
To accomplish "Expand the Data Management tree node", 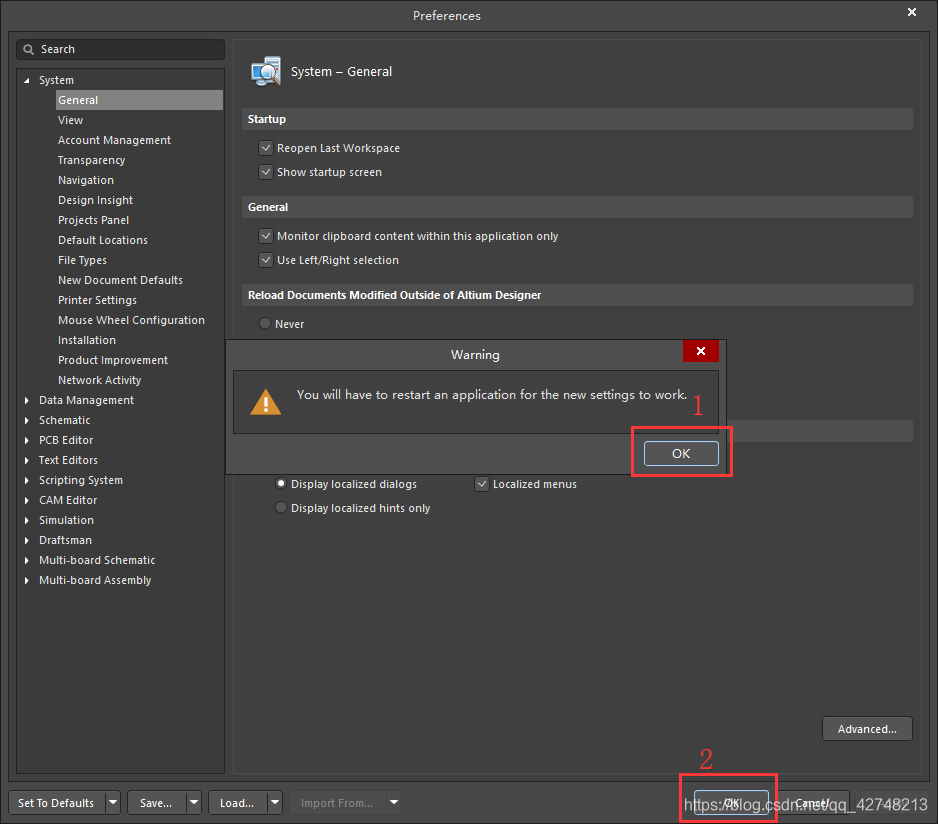I will [x=27, y=400].
